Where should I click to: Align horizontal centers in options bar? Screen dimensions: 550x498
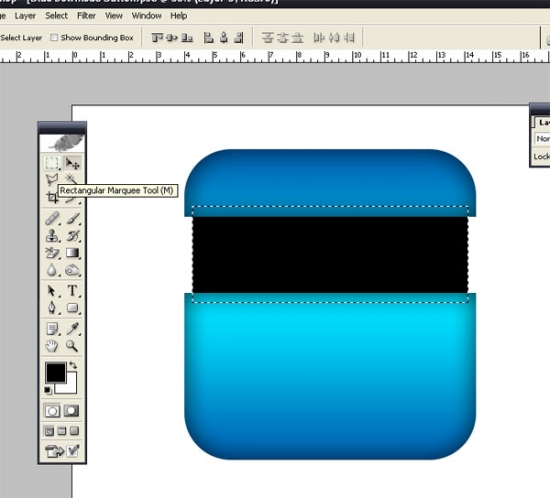224,38
